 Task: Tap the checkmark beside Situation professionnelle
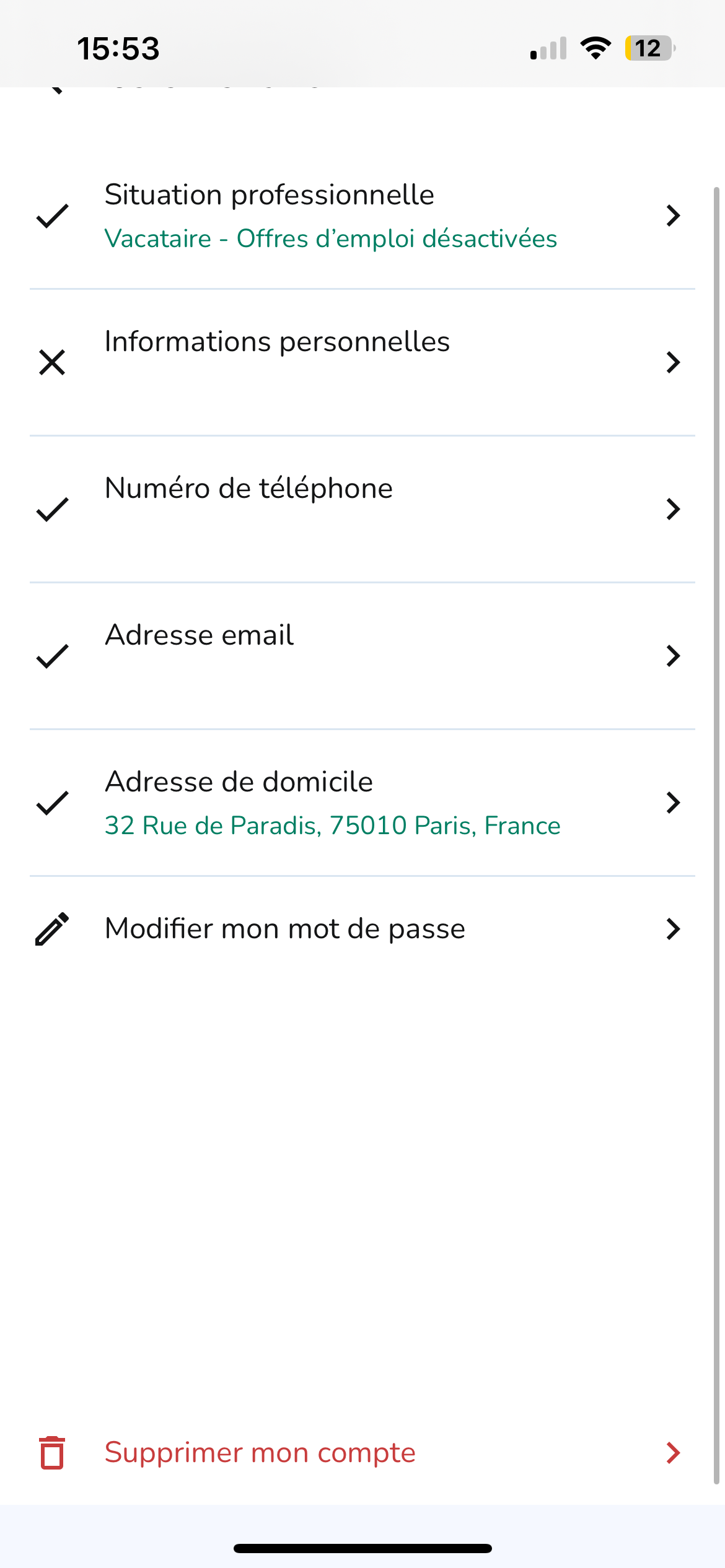pos(52,216)
